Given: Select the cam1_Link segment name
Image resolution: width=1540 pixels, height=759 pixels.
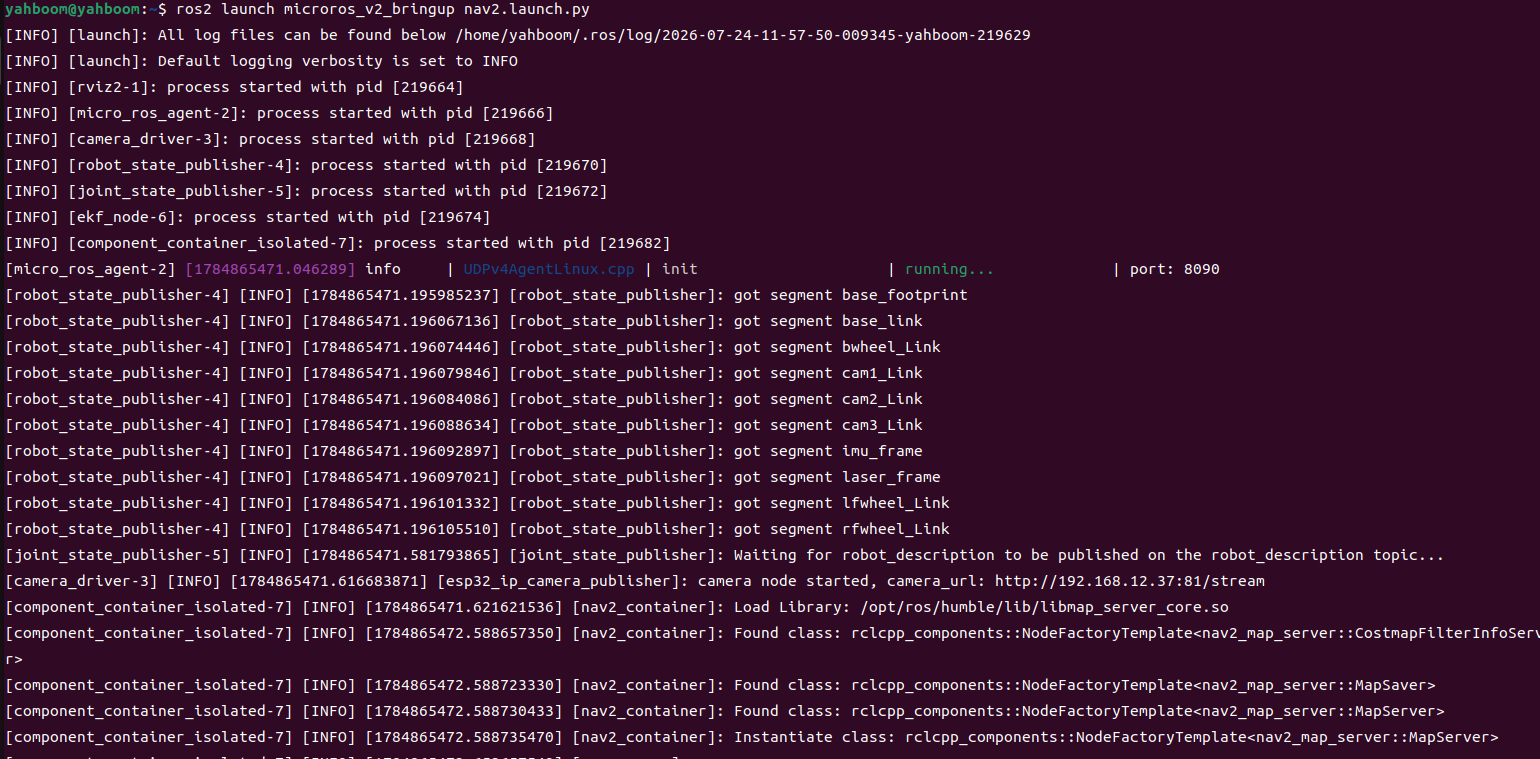Looking at the screenshot, I should point(882,373).
